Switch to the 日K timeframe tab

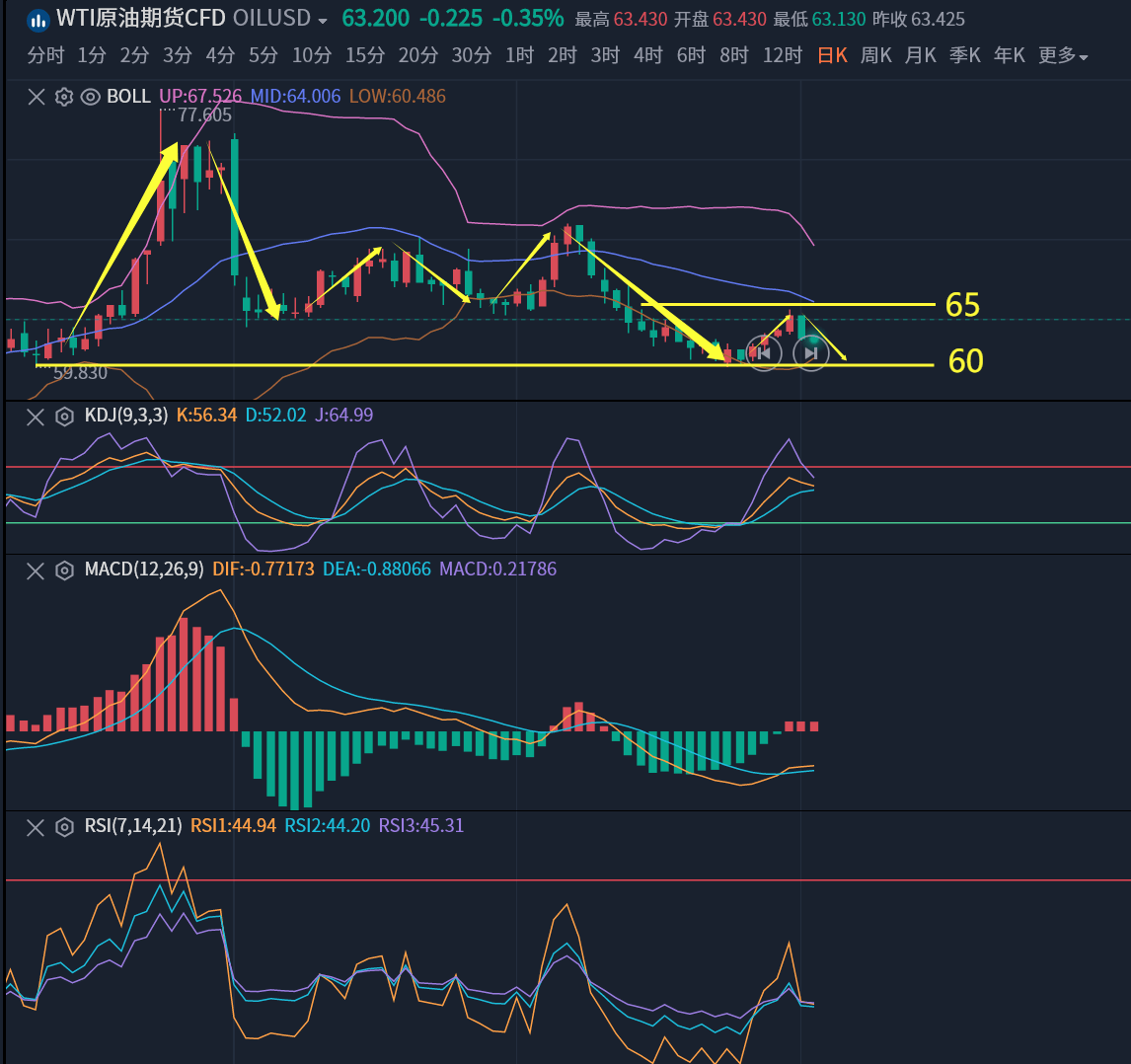click(x=832, y=56)
